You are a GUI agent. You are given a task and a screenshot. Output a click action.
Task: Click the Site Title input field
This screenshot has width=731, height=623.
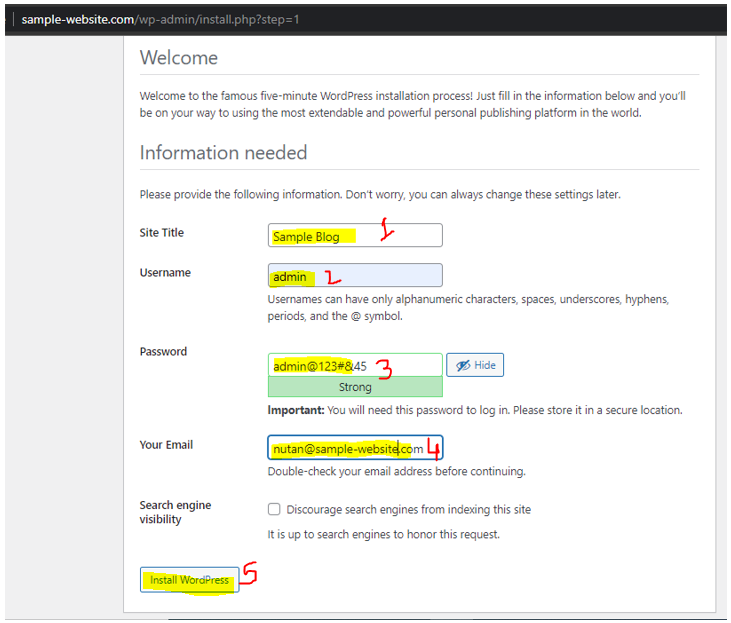click(x=355, y=235)
